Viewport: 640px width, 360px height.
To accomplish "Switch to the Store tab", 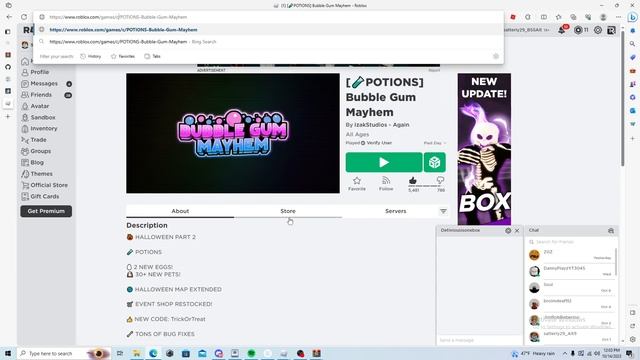I will point(288,211).
